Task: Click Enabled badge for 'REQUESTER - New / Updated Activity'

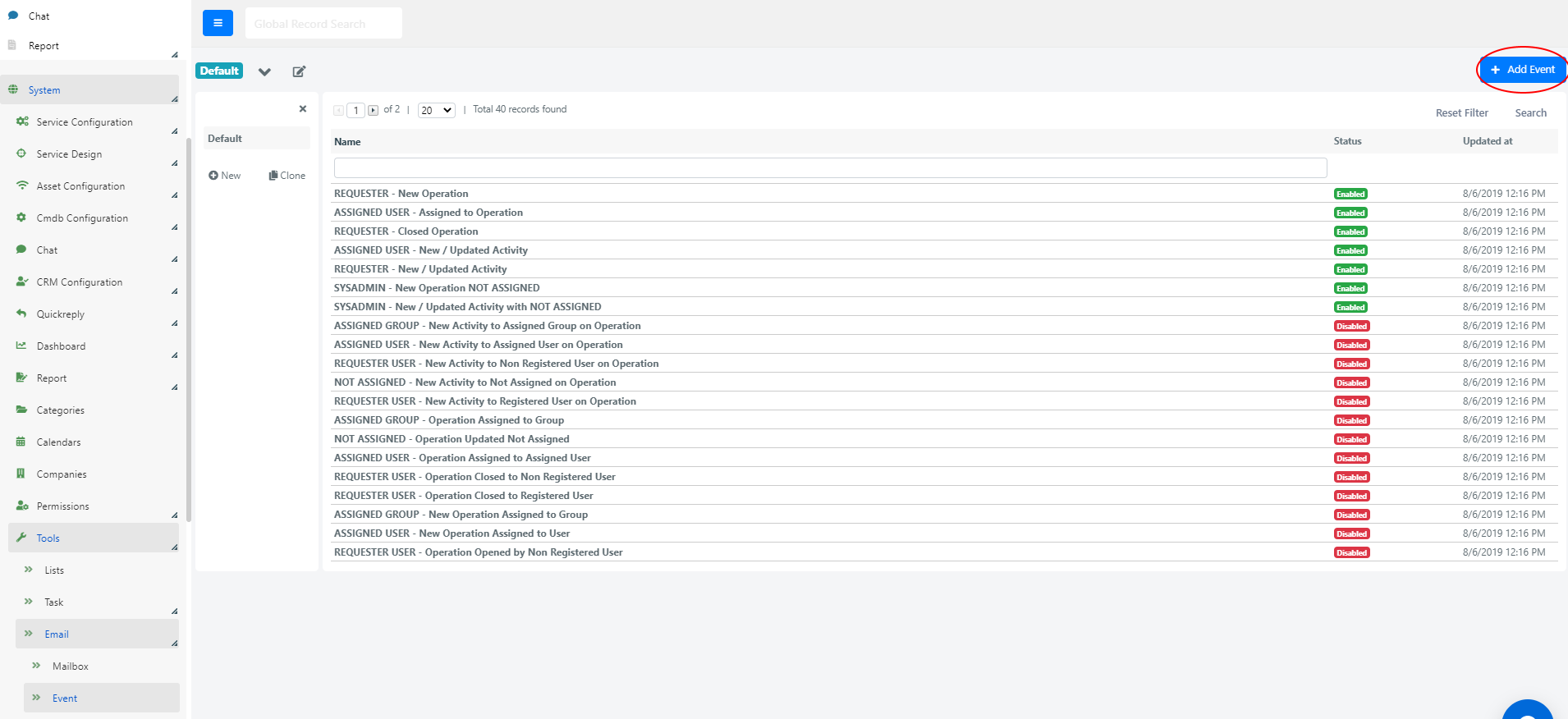Action: 1350,269
